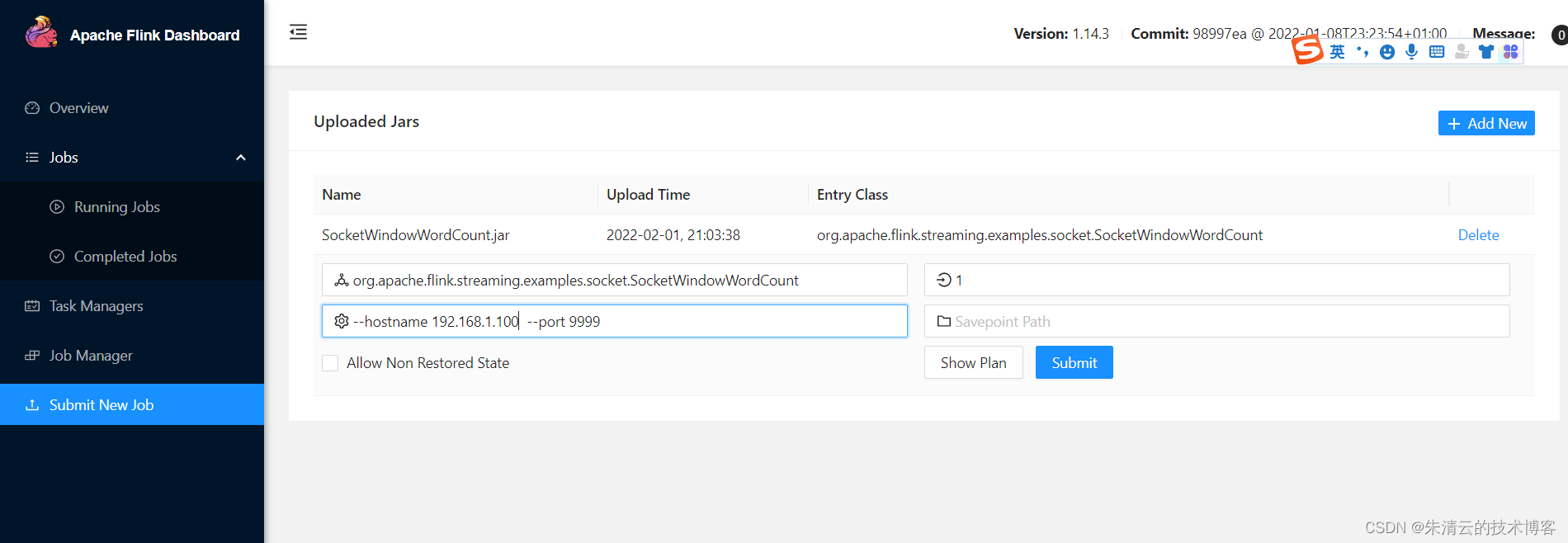Viewport: 1568px width, 543px height.
Task: Click the Running Jobs play-circle icon
Action: (x=57, y=207)
